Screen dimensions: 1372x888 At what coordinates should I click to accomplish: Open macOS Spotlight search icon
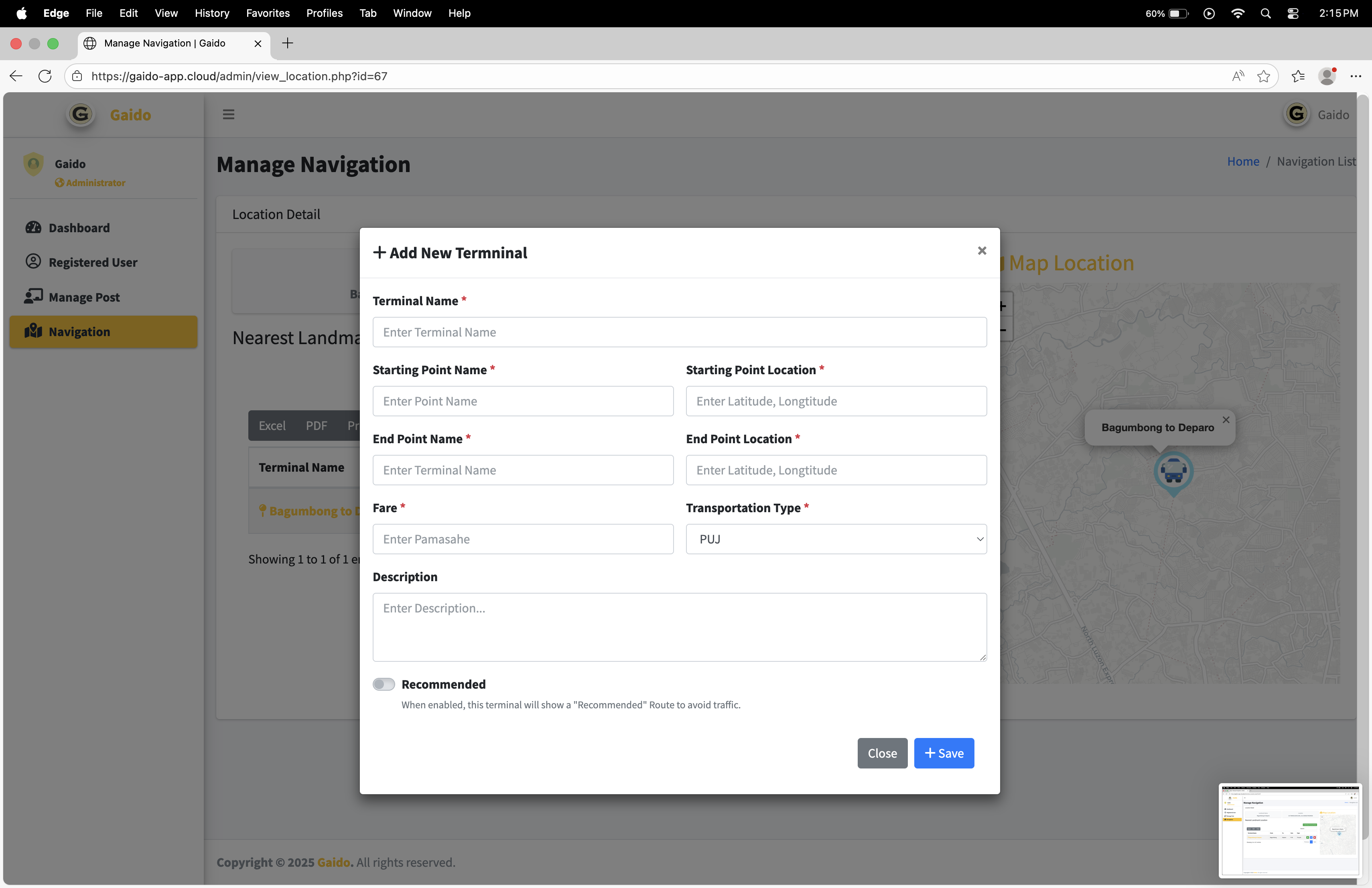tap(1265, 13)
